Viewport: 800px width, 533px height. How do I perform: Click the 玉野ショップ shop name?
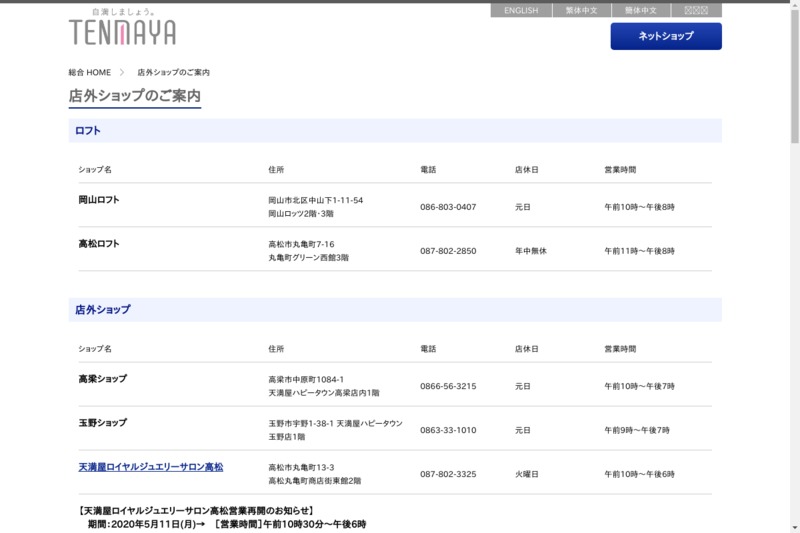103,423
